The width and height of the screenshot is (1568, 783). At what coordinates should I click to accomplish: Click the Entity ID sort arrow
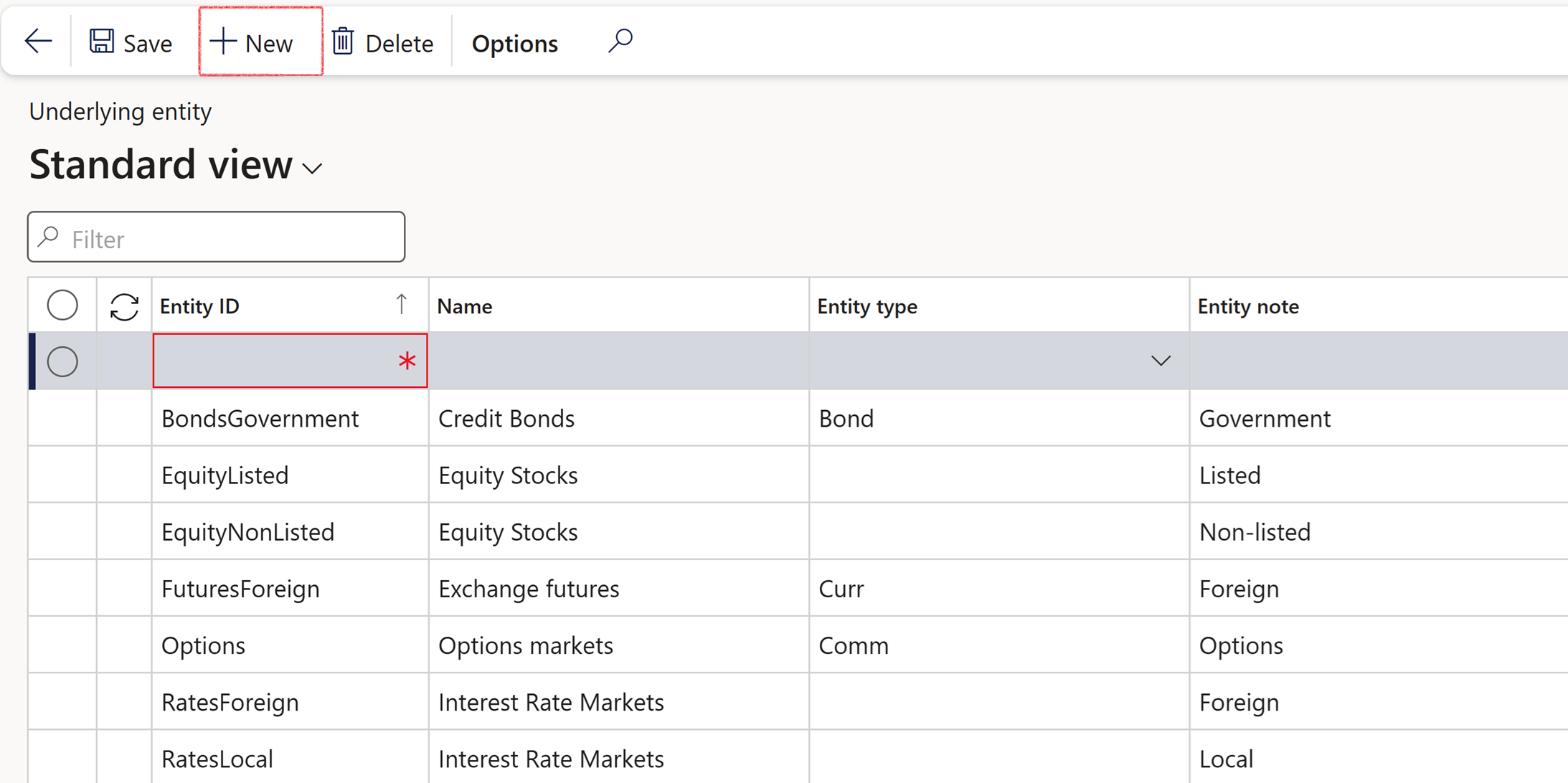[x=401, y=305]
